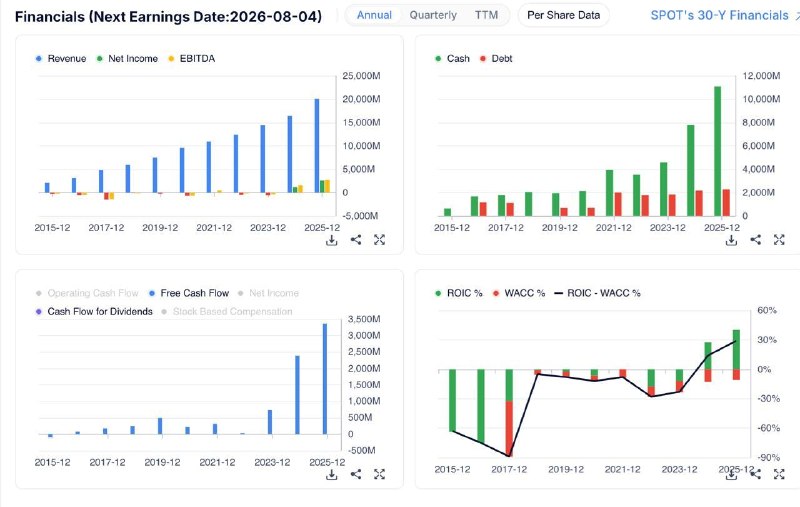This screenshot has height=507, width=800.
Task: Expand the Cash and Debt chart fullscreen
Action: (779, 240)
